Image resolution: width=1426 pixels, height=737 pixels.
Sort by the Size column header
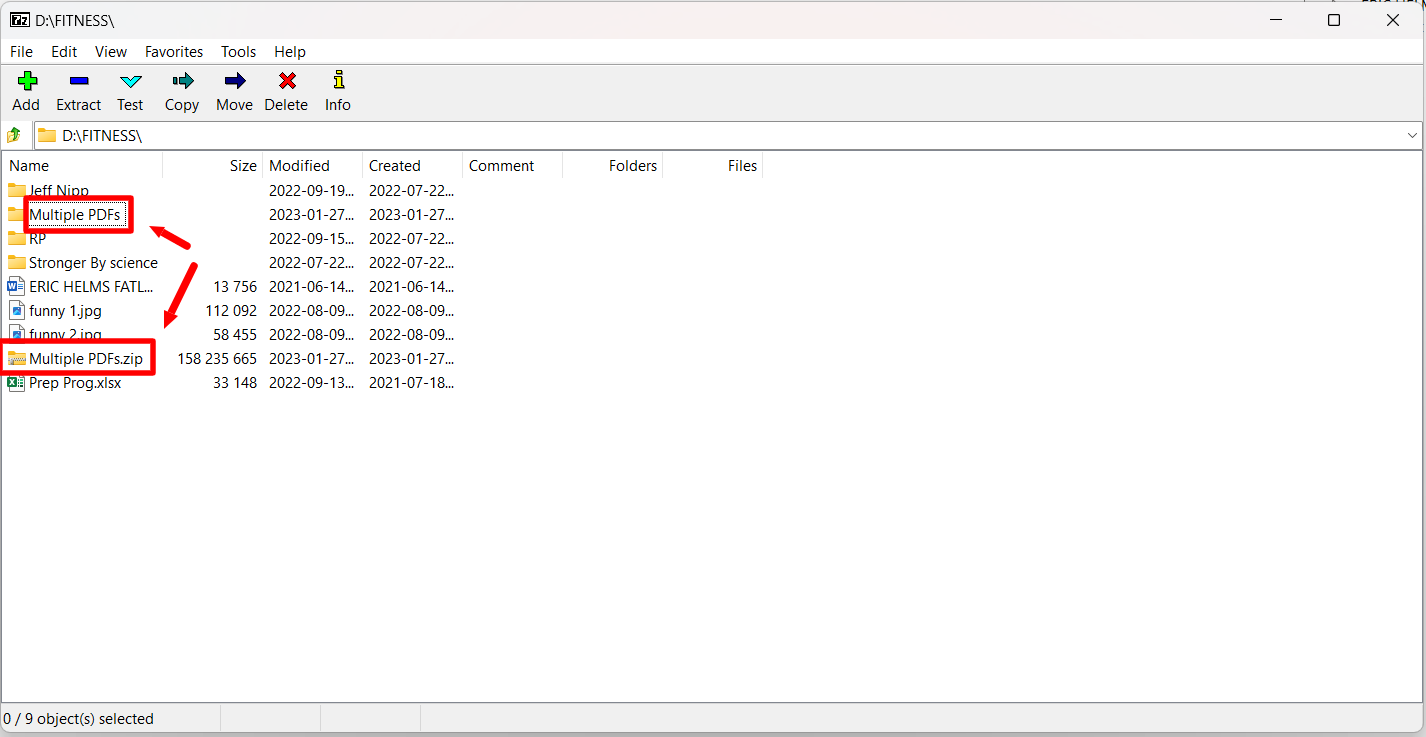pyautogui.click(x=212, y=166)
